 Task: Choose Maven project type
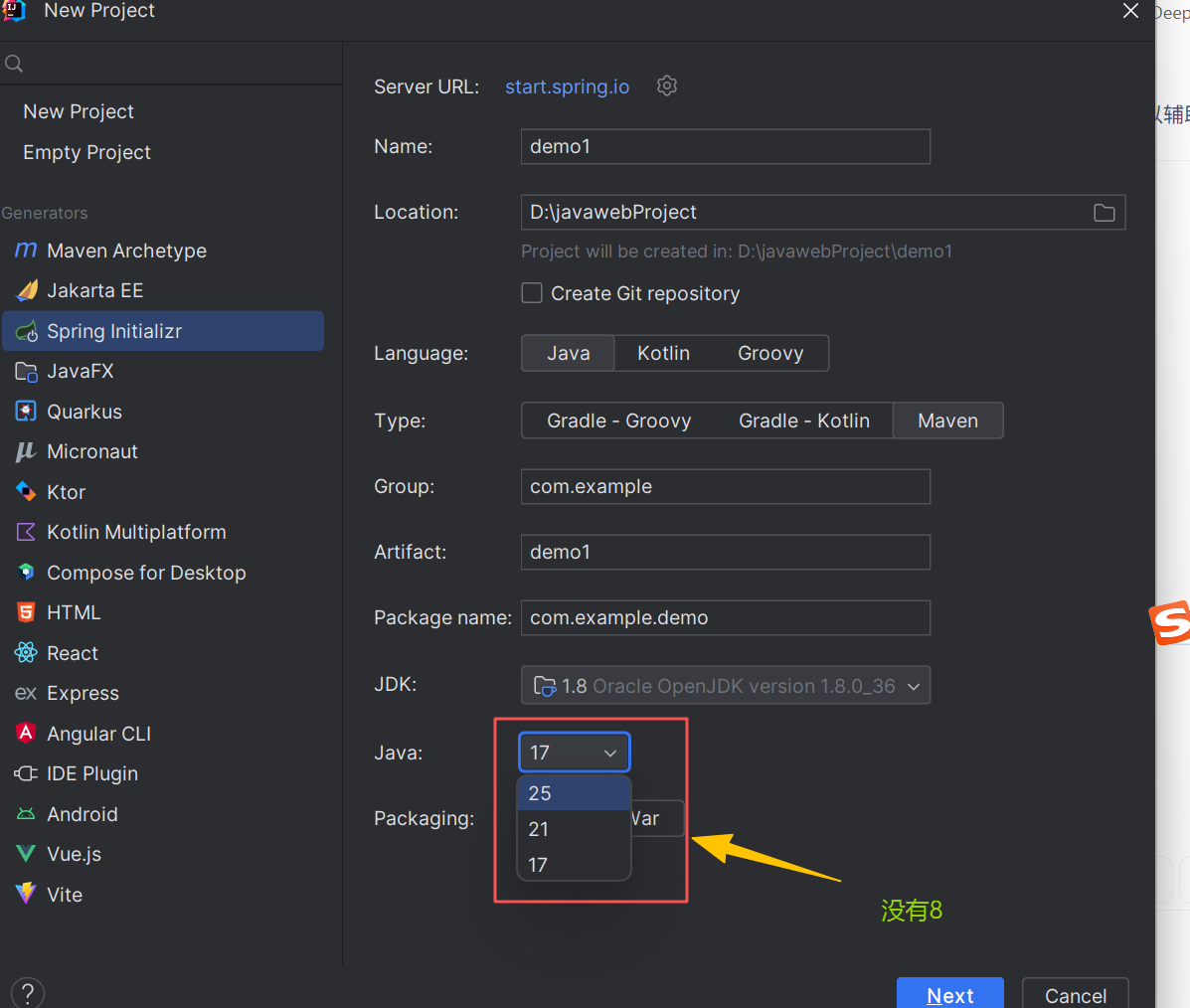pos(947,420)
